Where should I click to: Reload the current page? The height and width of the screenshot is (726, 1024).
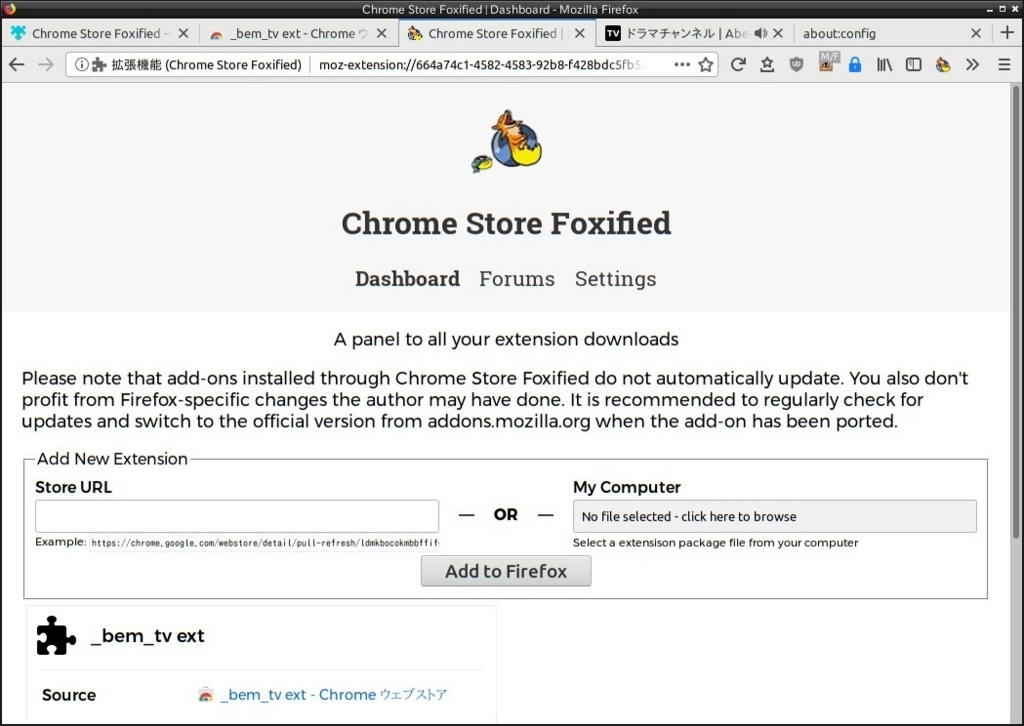click(x=738, y=64)
